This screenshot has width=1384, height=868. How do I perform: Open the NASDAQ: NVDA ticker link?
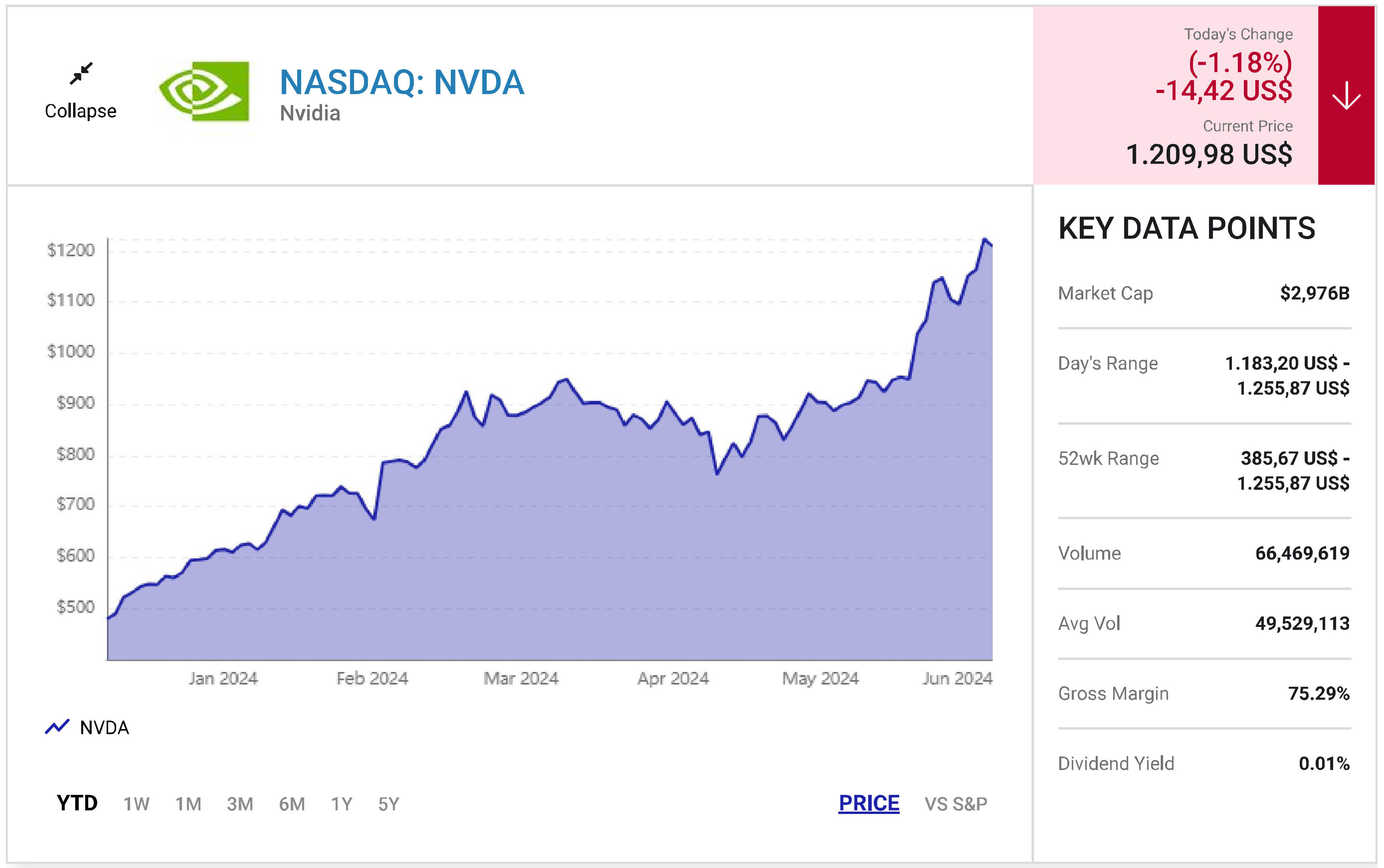[x=401, y=82]
